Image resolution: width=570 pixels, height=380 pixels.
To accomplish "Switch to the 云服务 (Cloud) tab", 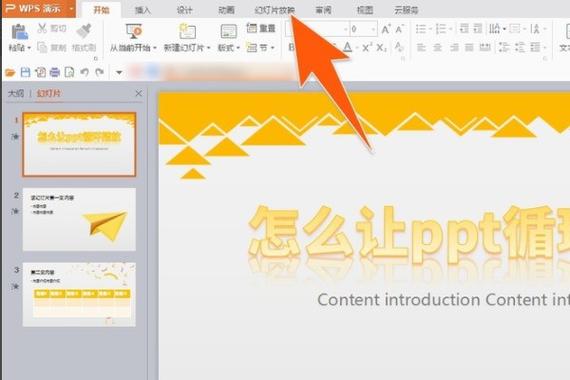I will [x=406, y=10].
